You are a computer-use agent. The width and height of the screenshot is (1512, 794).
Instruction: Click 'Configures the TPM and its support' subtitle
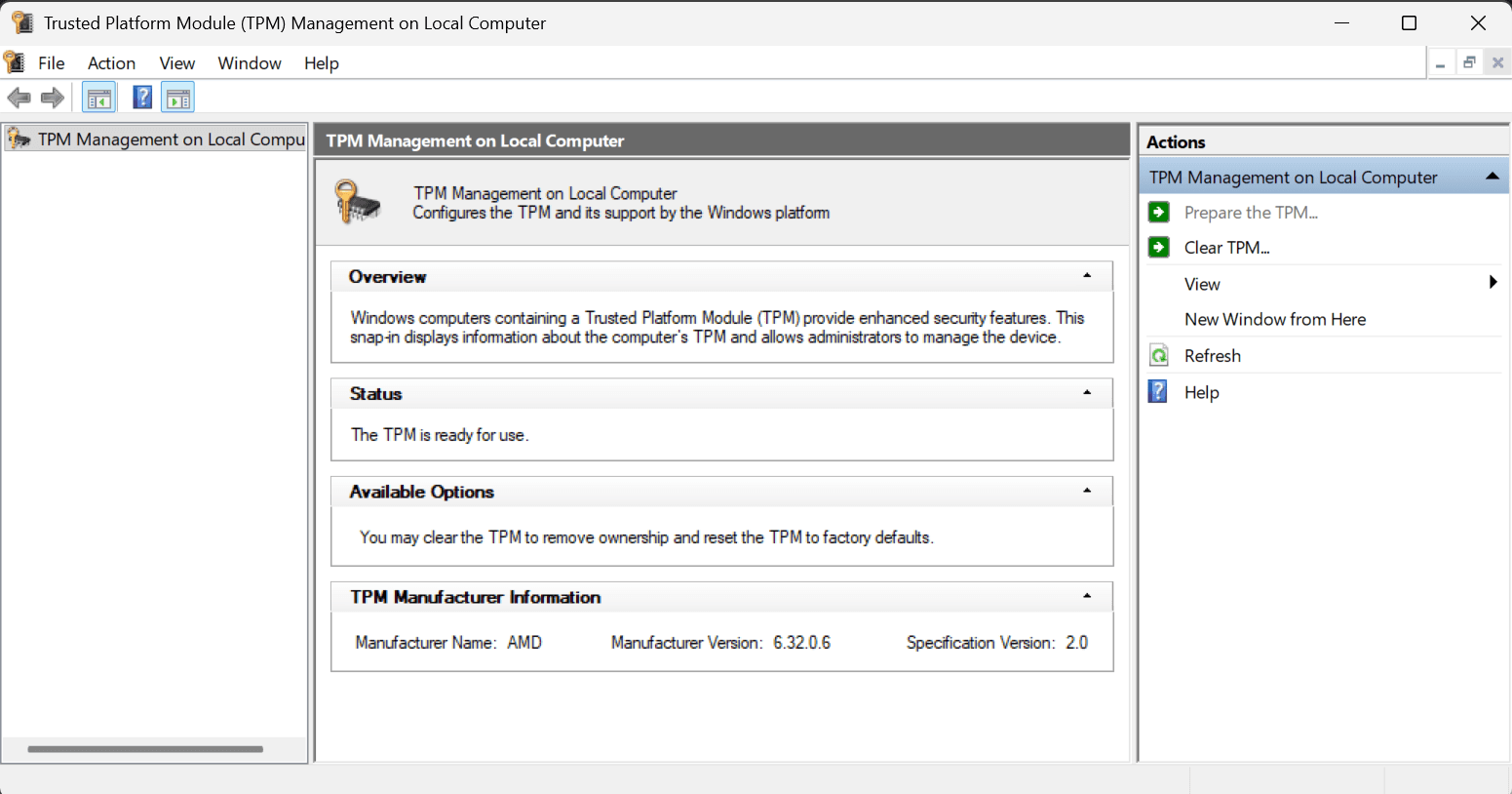pyautogui.click(x=621, y=213)
